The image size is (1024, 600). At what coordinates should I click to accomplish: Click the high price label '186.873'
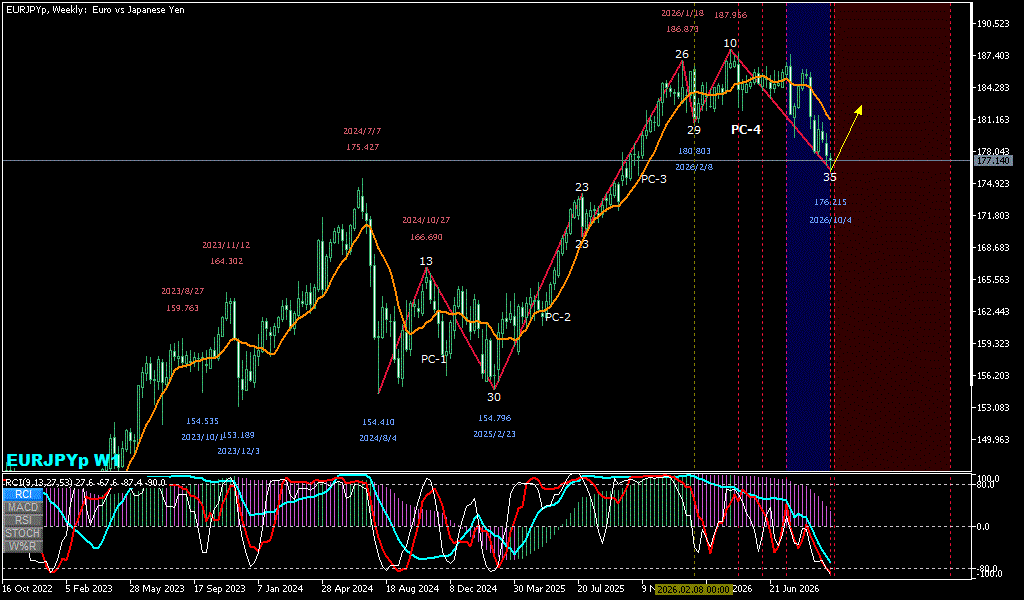(x=682, y=29)
